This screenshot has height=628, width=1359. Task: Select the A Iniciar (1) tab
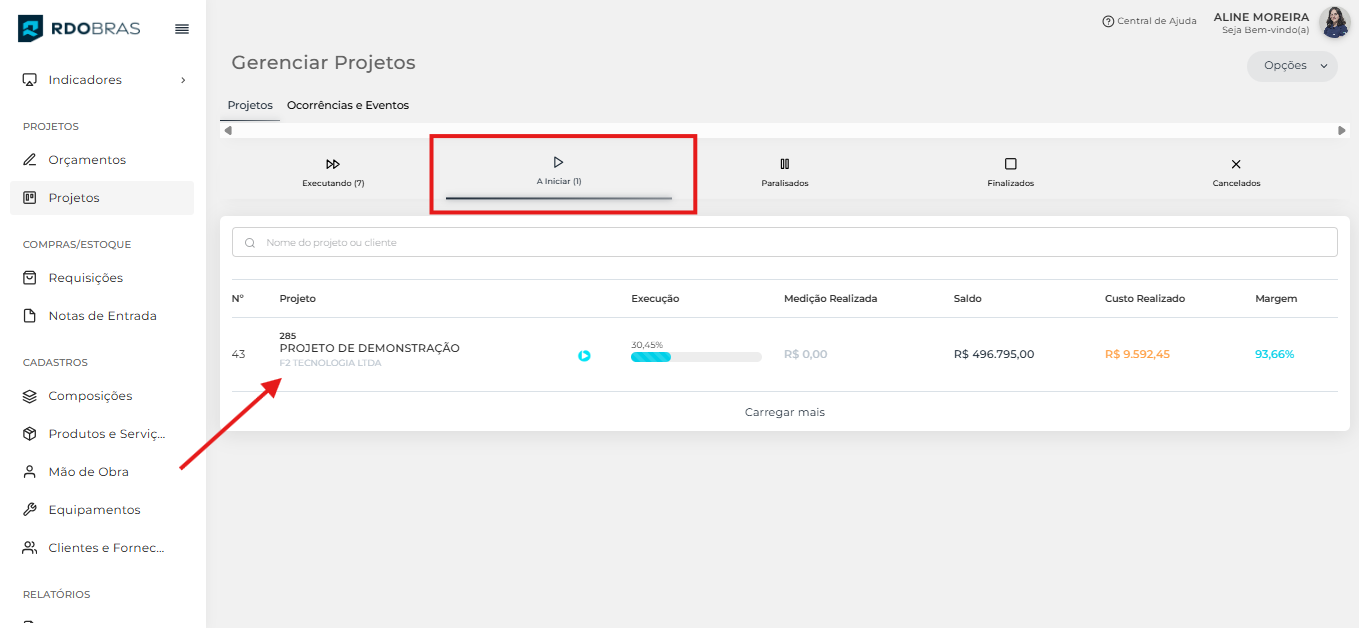pyautogui.click(x=558, y=171)
